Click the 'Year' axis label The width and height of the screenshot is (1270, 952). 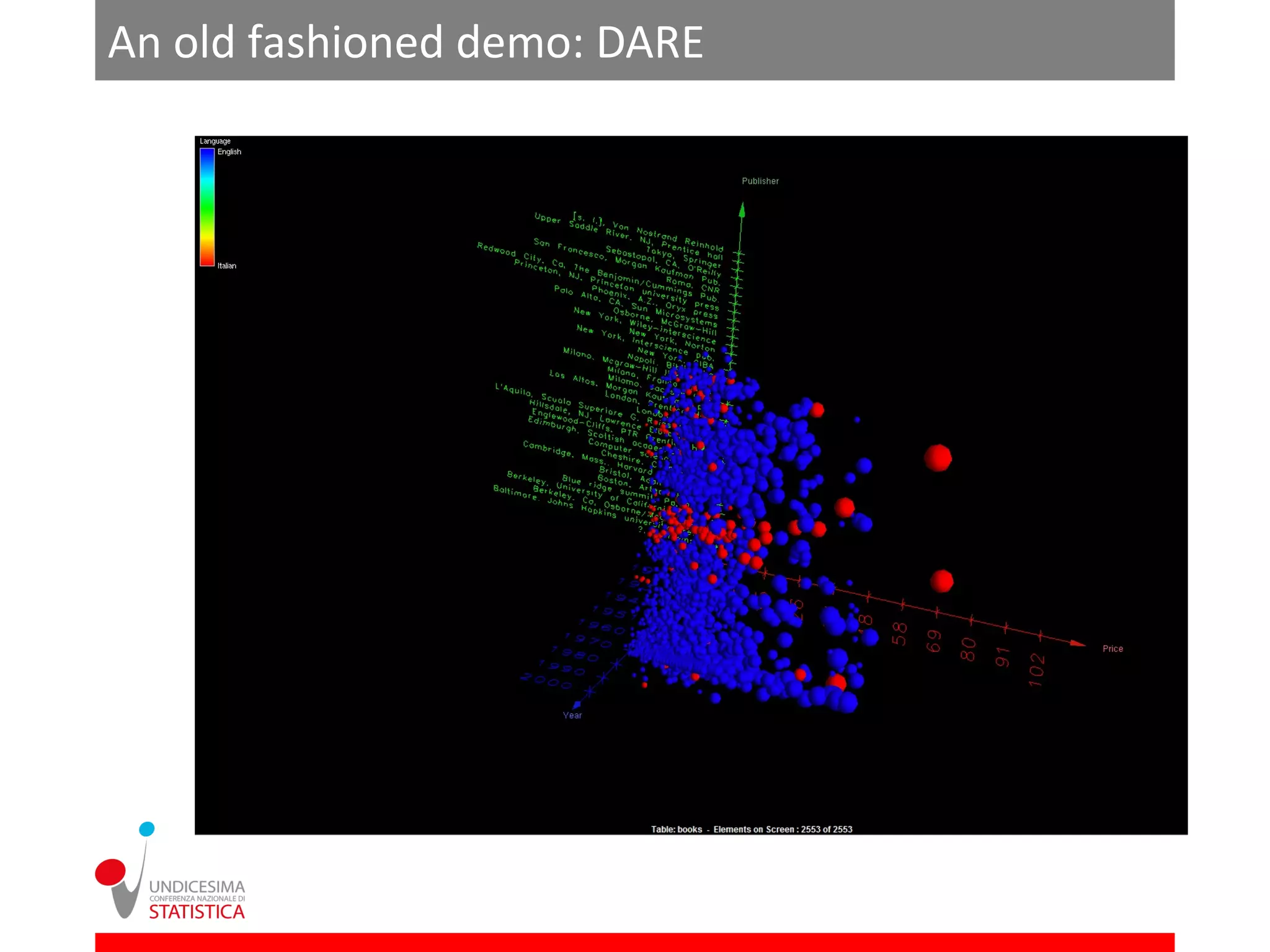572,715
